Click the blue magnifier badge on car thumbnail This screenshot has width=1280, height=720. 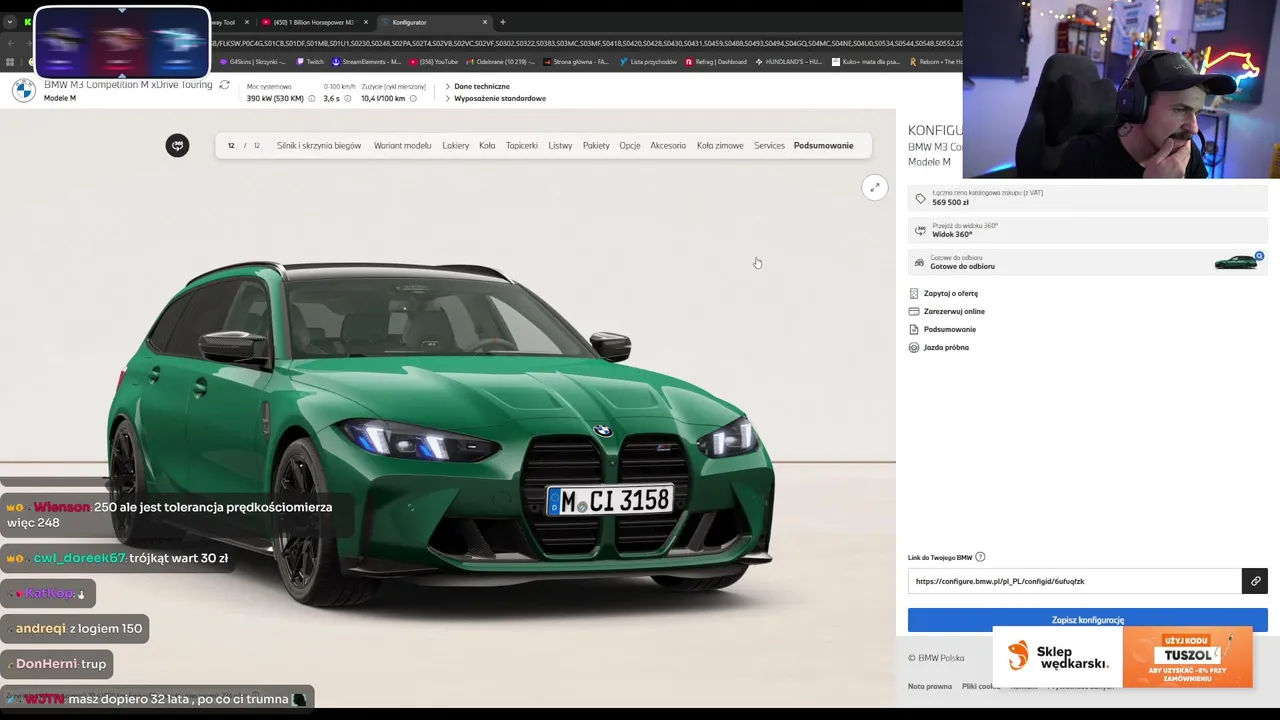[x=1259, y=257]
